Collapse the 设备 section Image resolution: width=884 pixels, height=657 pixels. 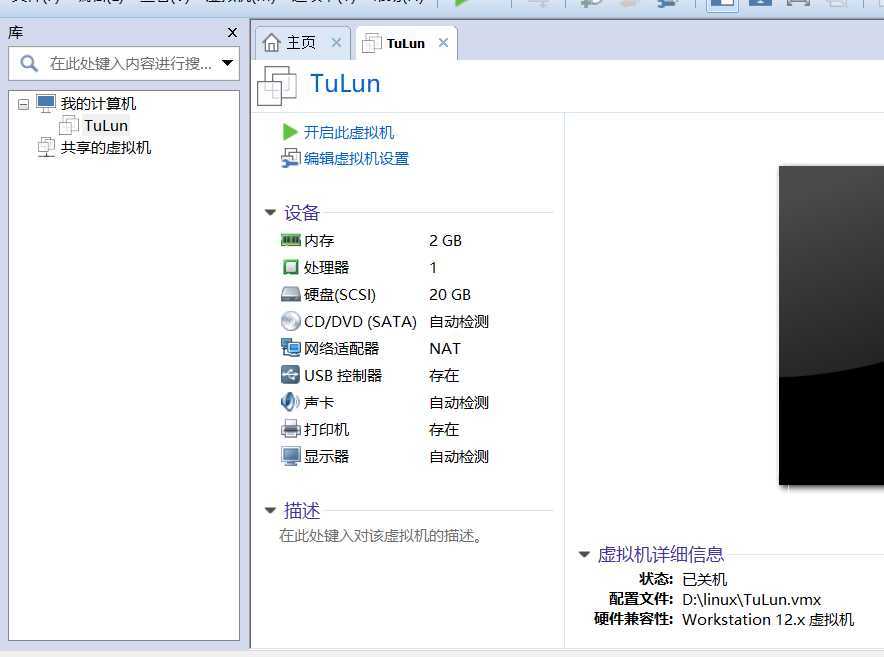pyautogui.click(x=270, y=213)
